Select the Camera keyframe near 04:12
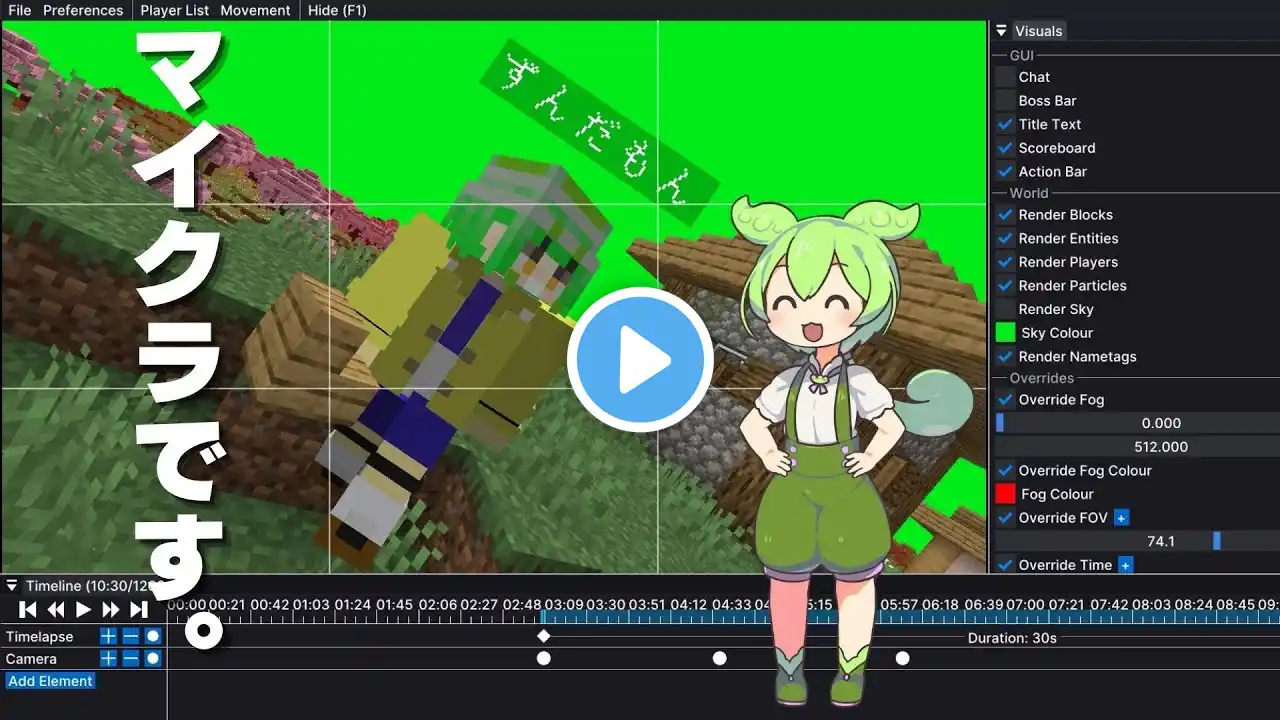 pos(719,658)
